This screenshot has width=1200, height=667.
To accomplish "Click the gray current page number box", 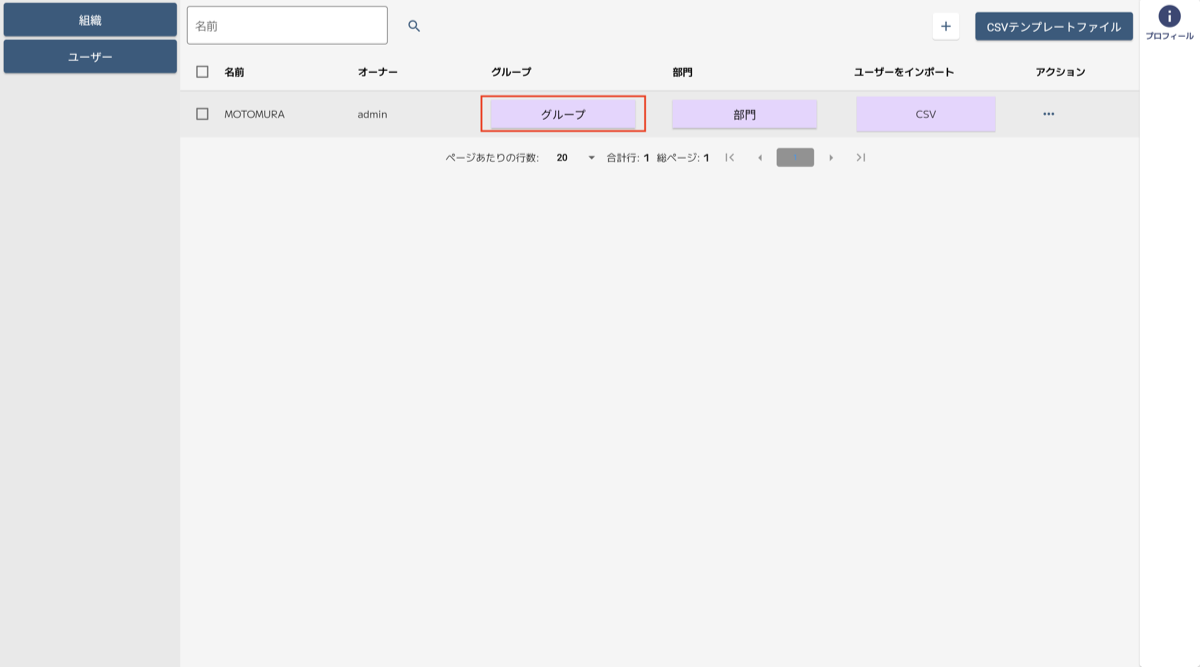I will point(795,158).
